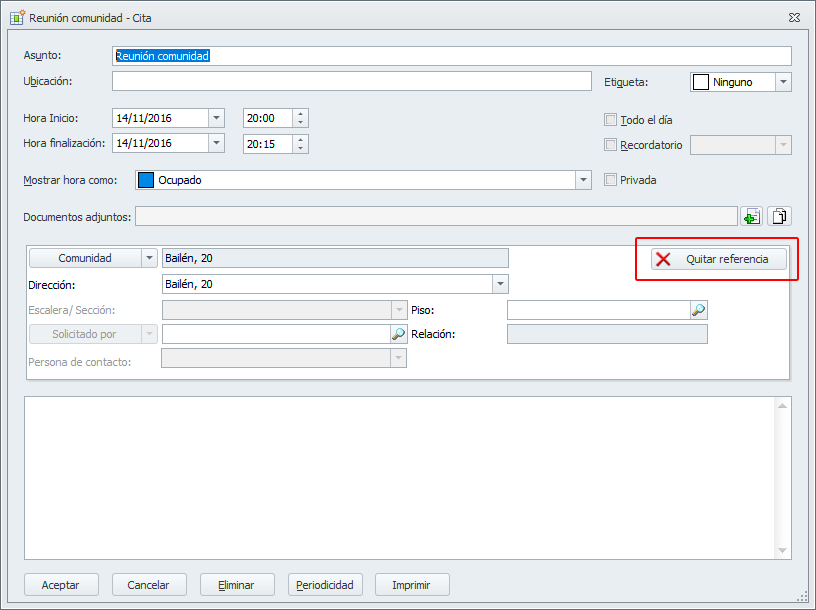The height and width of the screenshot is (610, 816).
Task: Open the Hora finalización date dropdown
Action: (216, 143)
